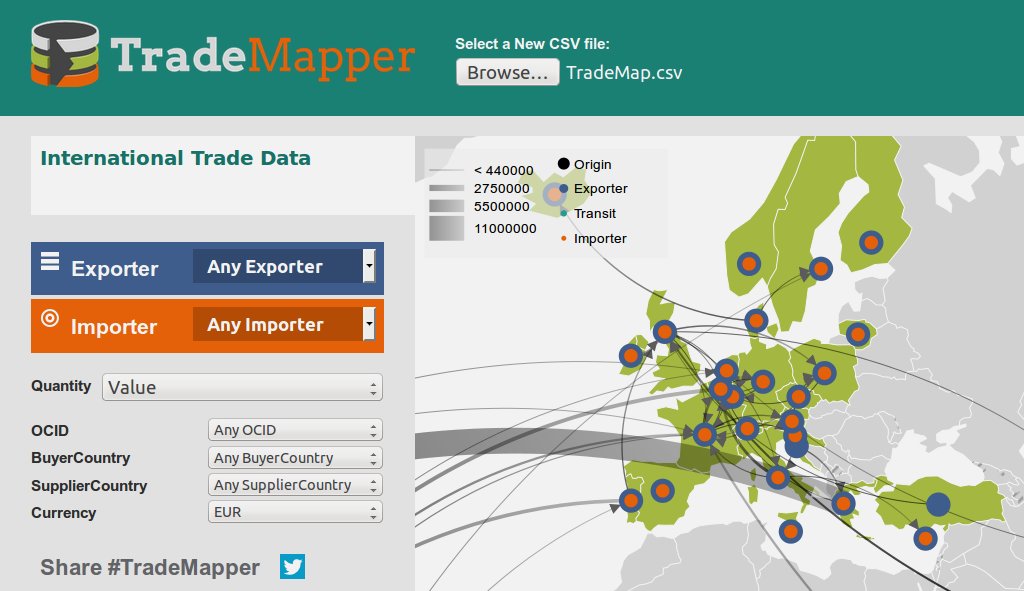Screen dimensions: 1024x591
Task: Select the trade marker on Cyprus
Action: (925, 539)
